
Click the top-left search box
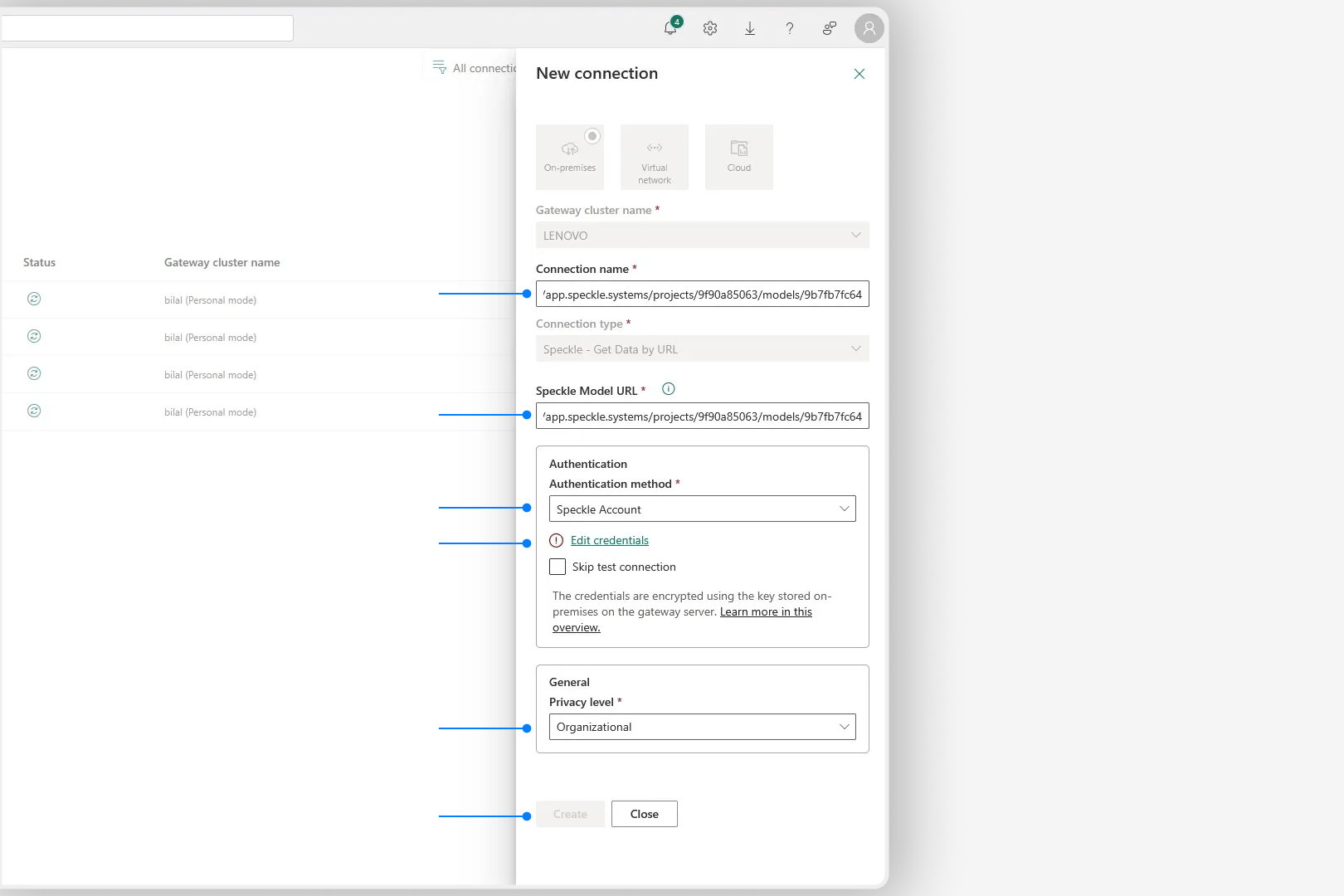pyautogui.click(x=148, y=28)
